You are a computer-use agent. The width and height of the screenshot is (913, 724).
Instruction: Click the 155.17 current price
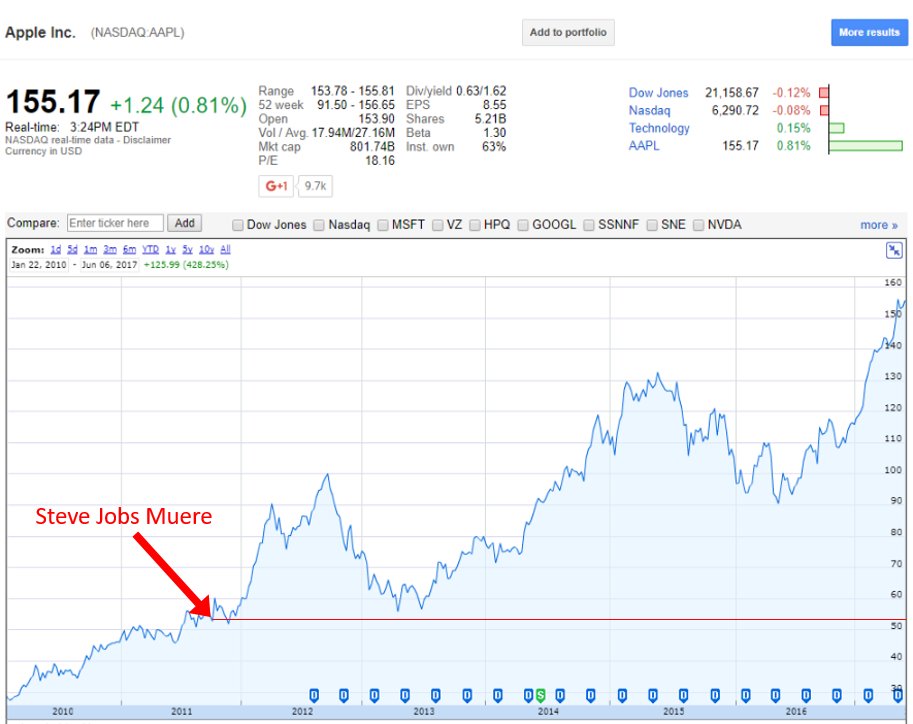tap(53, 101)
